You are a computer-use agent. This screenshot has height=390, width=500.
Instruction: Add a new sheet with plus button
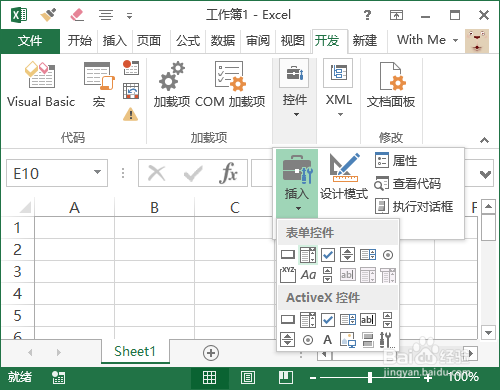[x=211, y=353]
